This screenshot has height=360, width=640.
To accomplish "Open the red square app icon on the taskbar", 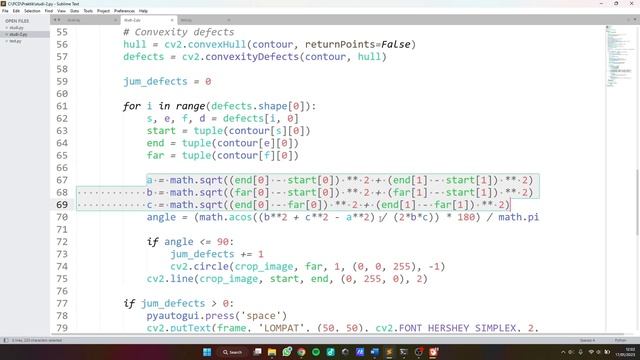I will [x=433, y=352].
